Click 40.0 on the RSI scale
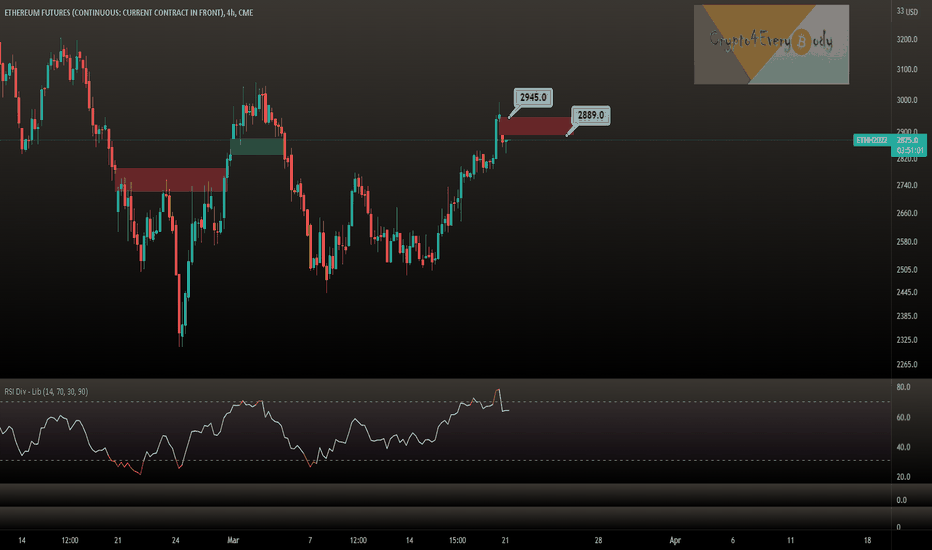 pyautogui.click(x=903, y=447)
